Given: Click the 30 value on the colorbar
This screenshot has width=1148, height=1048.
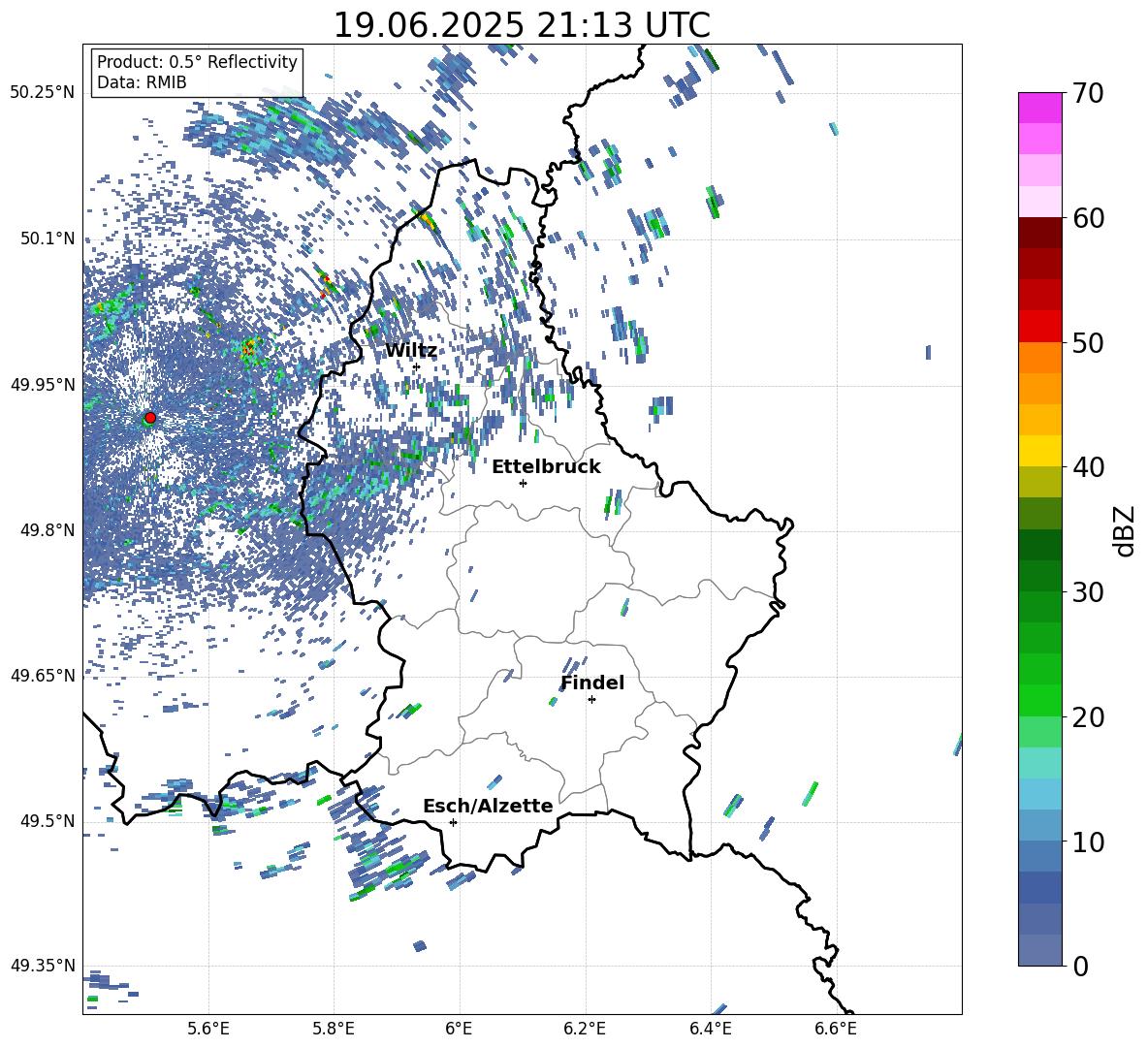Looking at the screenshot, I should pos(1088,592).
